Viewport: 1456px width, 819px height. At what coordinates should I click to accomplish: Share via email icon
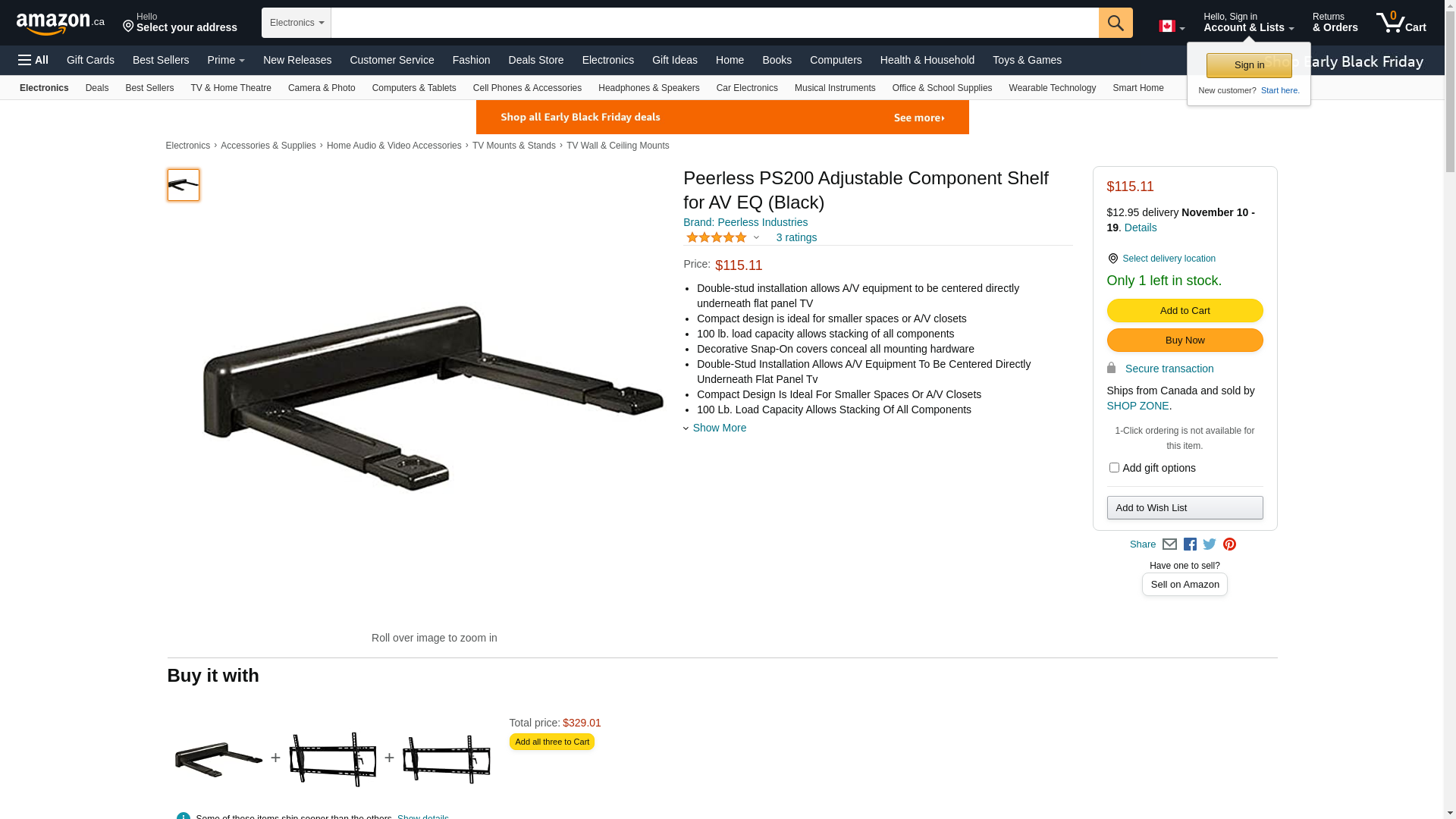point(1169,544)
